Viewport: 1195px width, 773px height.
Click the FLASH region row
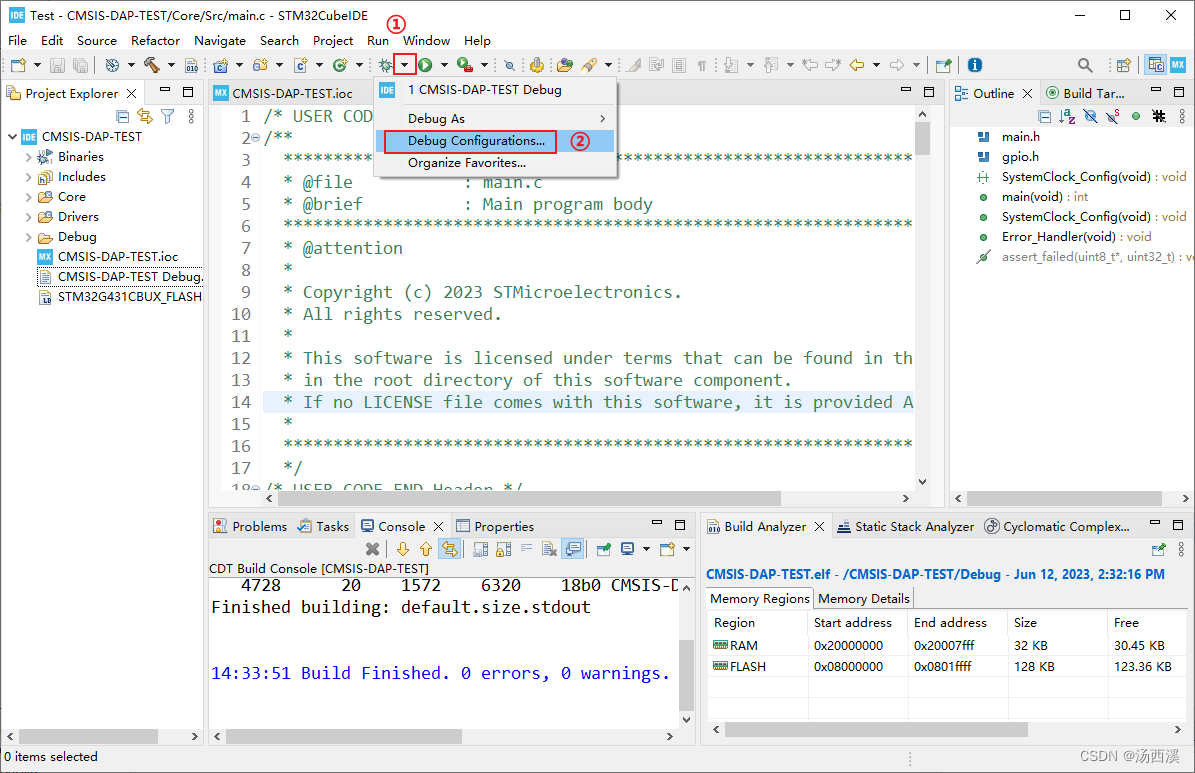coord(946,667)
